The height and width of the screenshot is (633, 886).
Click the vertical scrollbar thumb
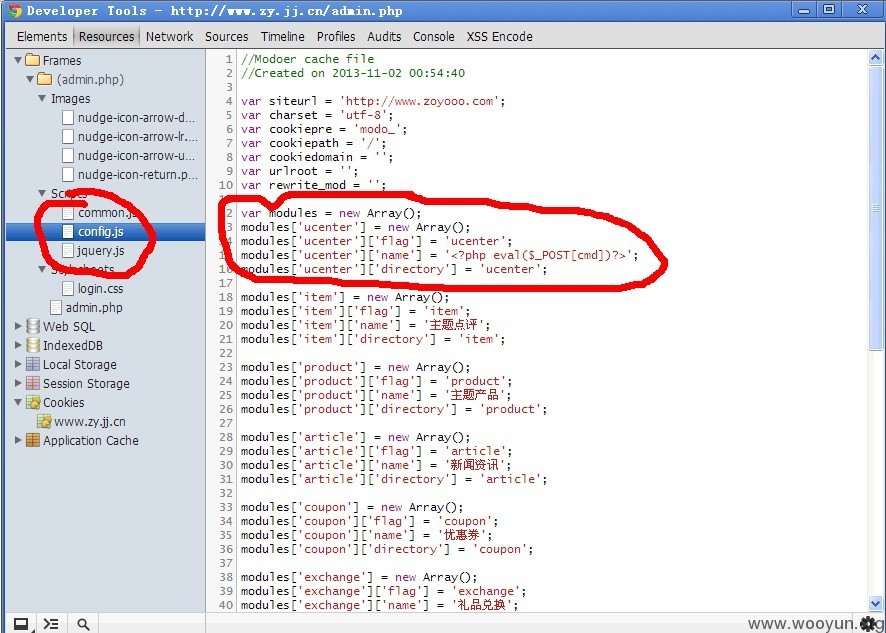[875, 209]
